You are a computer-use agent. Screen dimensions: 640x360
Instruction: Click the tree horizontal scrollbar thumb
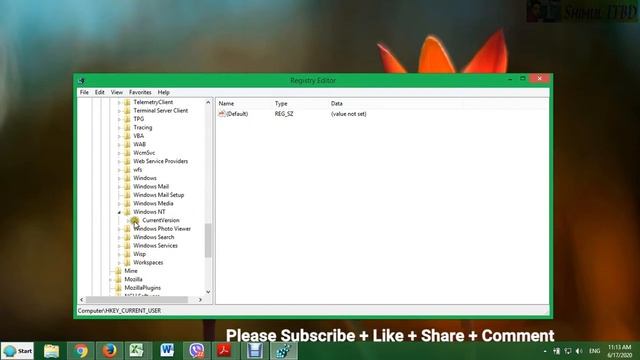pos(137,300)
